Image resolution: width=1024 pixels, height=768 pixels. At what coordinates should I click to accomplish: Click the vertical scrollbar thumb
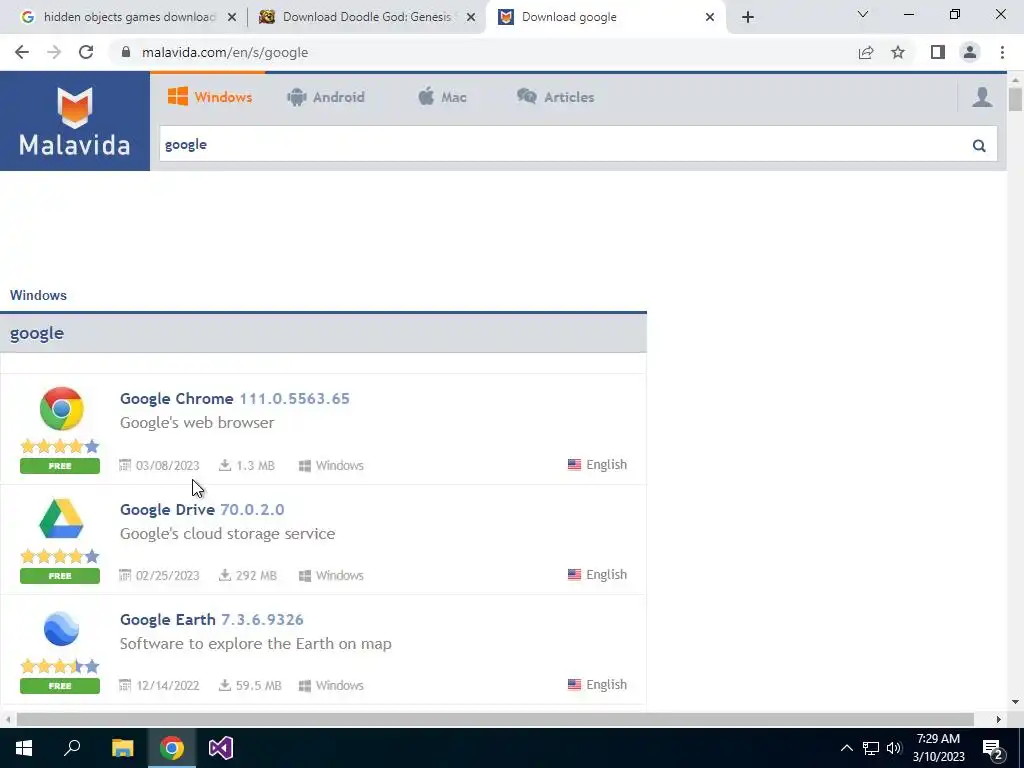[x=1015, y=99]
